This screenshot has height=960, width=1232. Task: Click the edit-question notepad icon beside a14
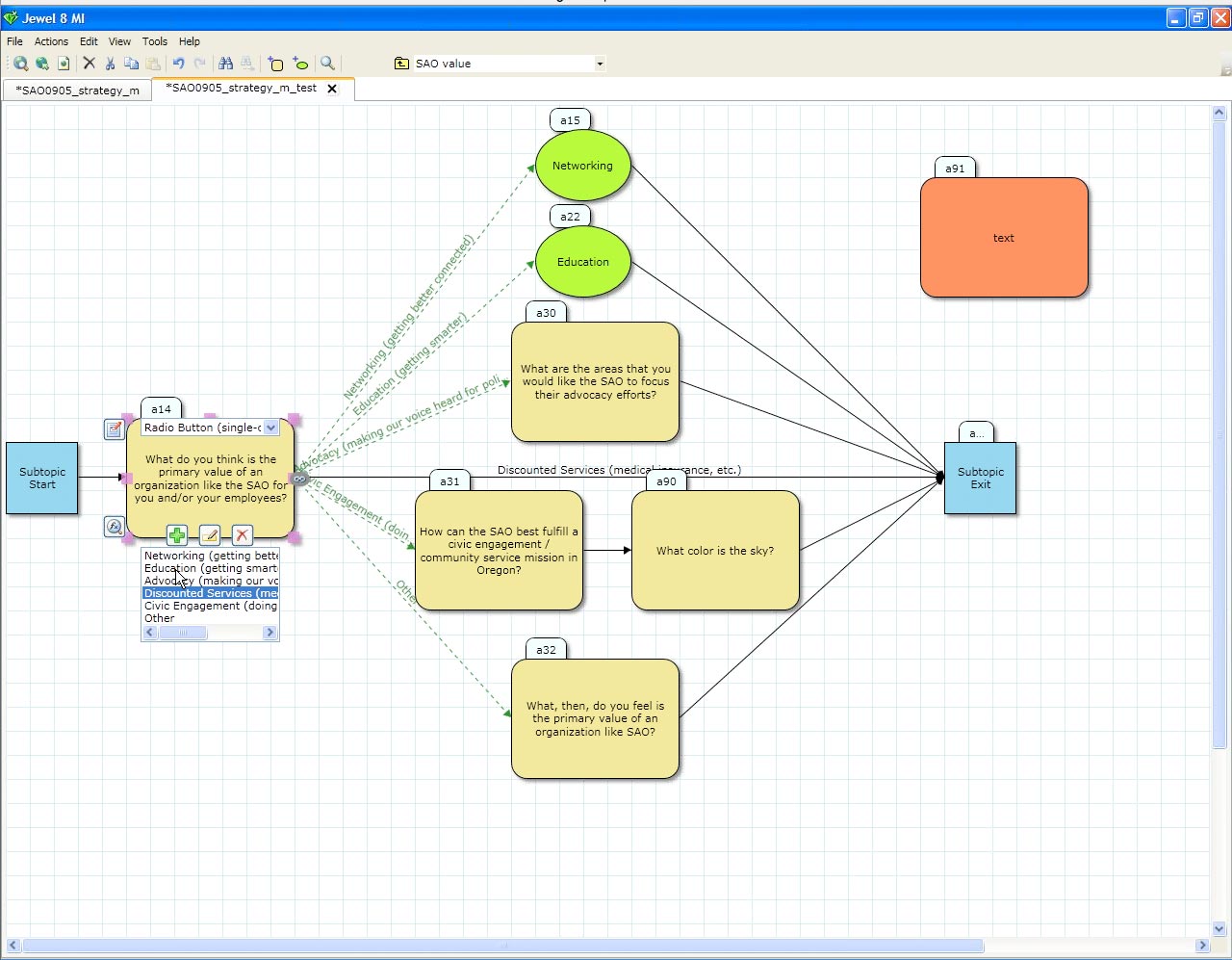click(114, 428)
